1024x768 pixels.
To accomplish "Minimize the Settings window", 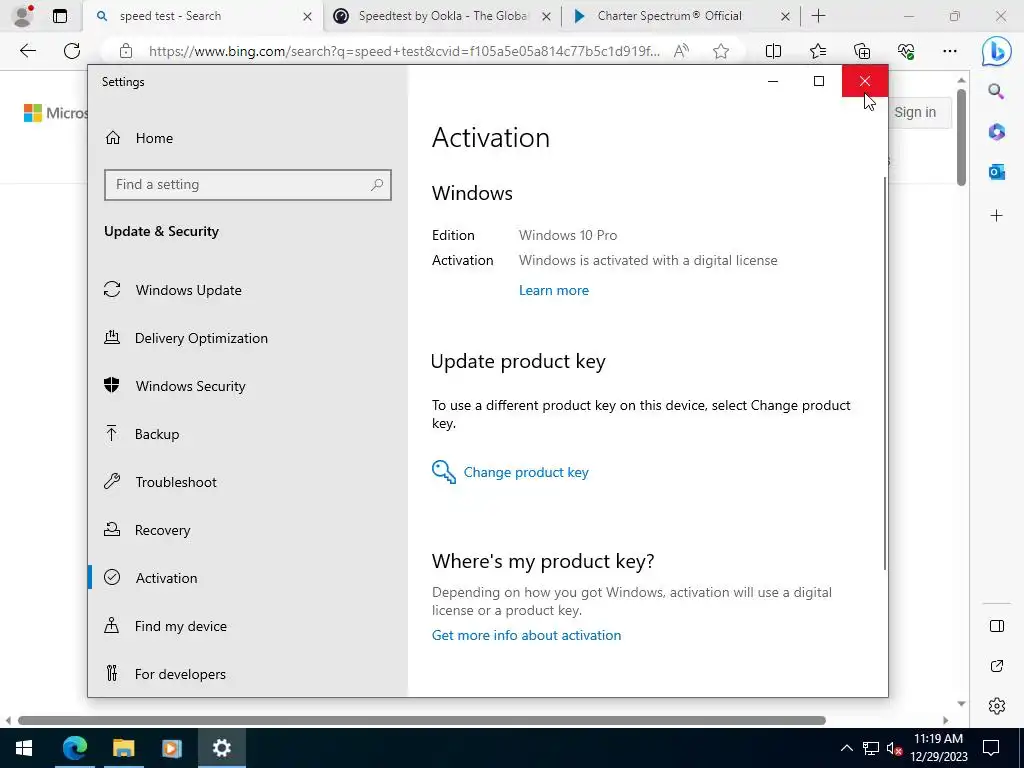I will click(x=773, y=81).
